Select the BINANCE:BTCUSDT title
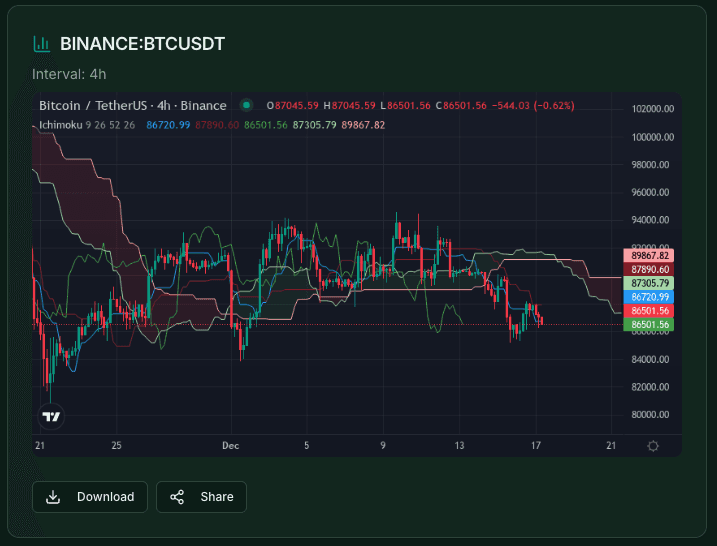This screenshot has width=717, height=546. click(142, 44)
